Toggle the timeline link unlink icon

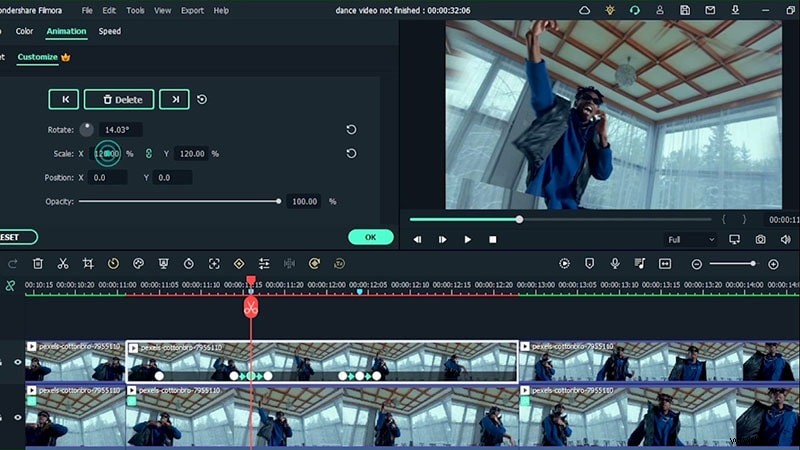pos(10,286)
